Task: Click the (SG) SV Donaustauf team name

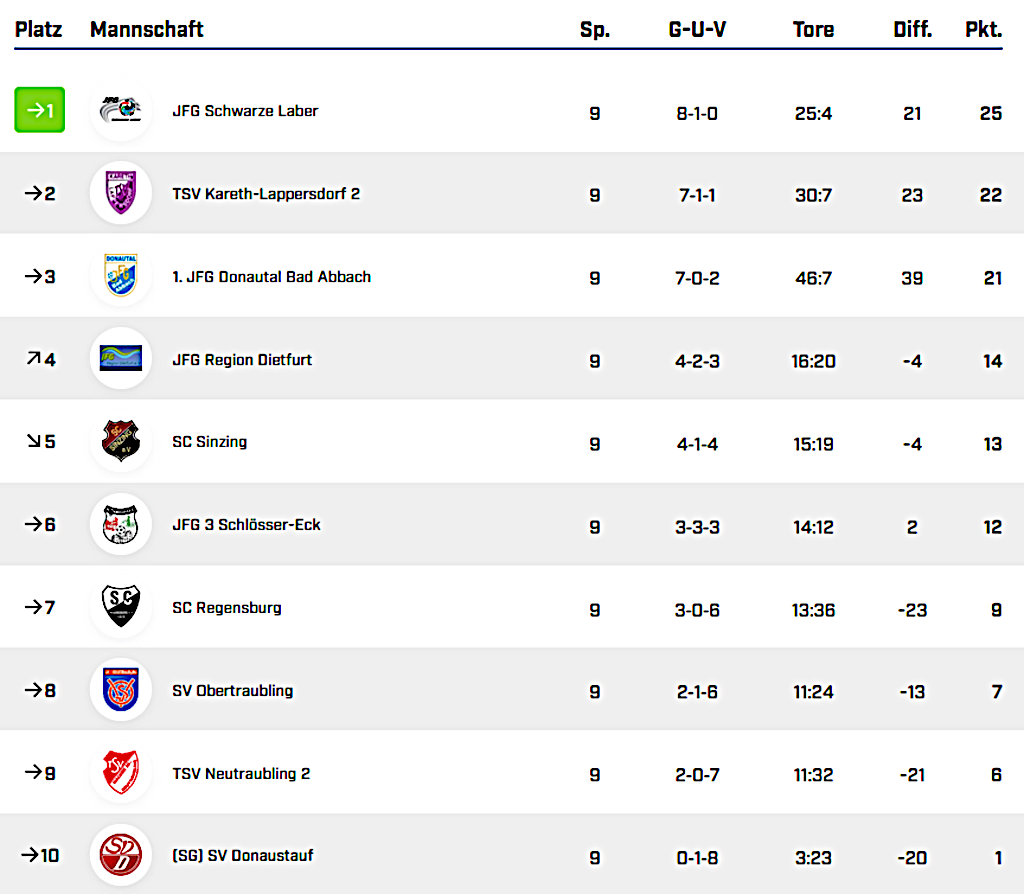Action: click(243, 855)
